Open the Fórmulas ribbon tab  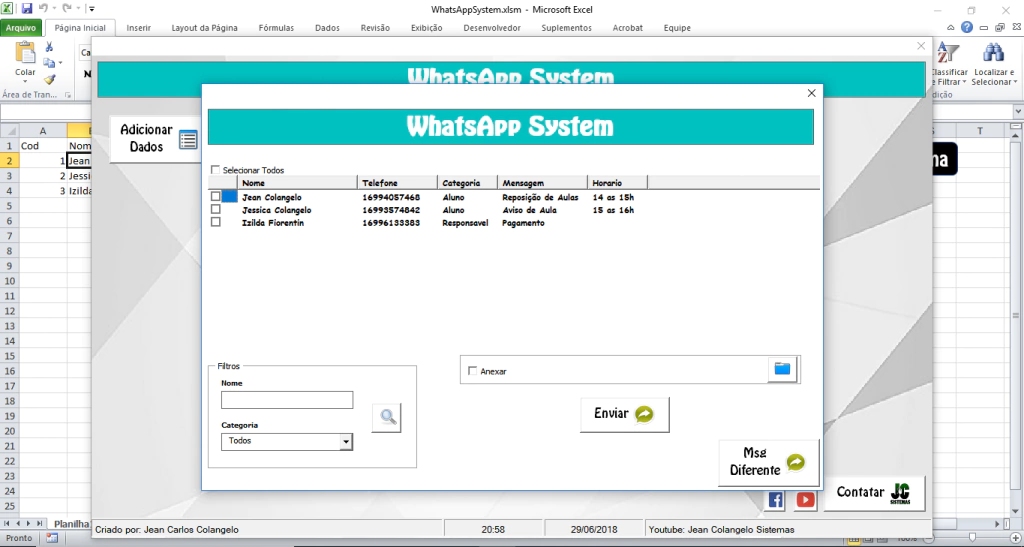tap(274, 28)
